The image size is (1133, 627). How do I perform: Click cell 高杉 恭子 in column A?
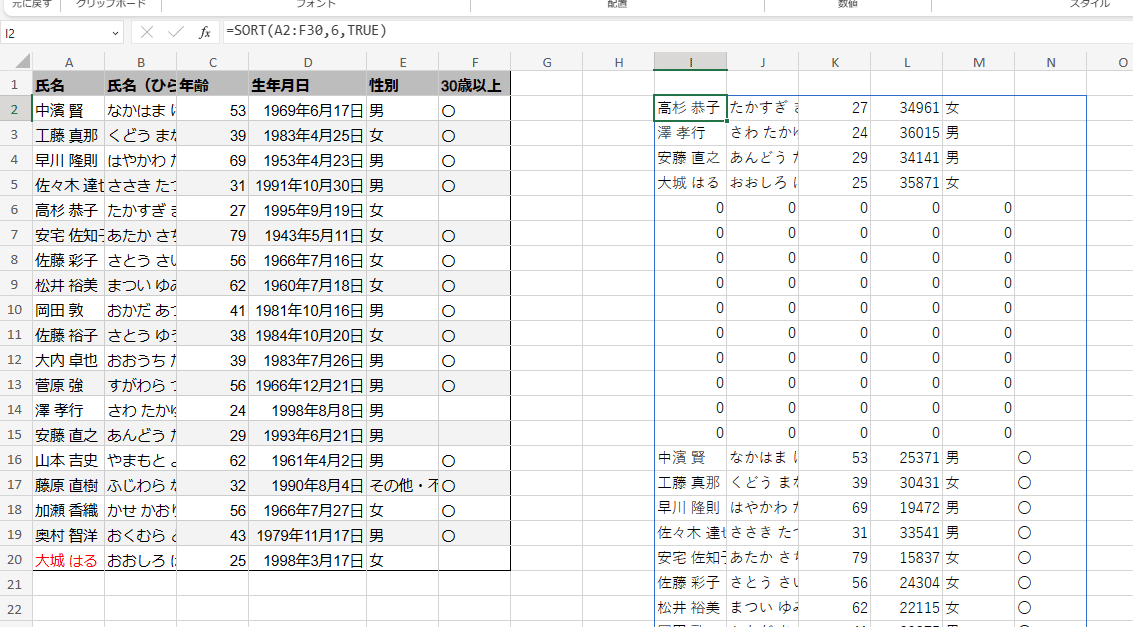(69, 210)
